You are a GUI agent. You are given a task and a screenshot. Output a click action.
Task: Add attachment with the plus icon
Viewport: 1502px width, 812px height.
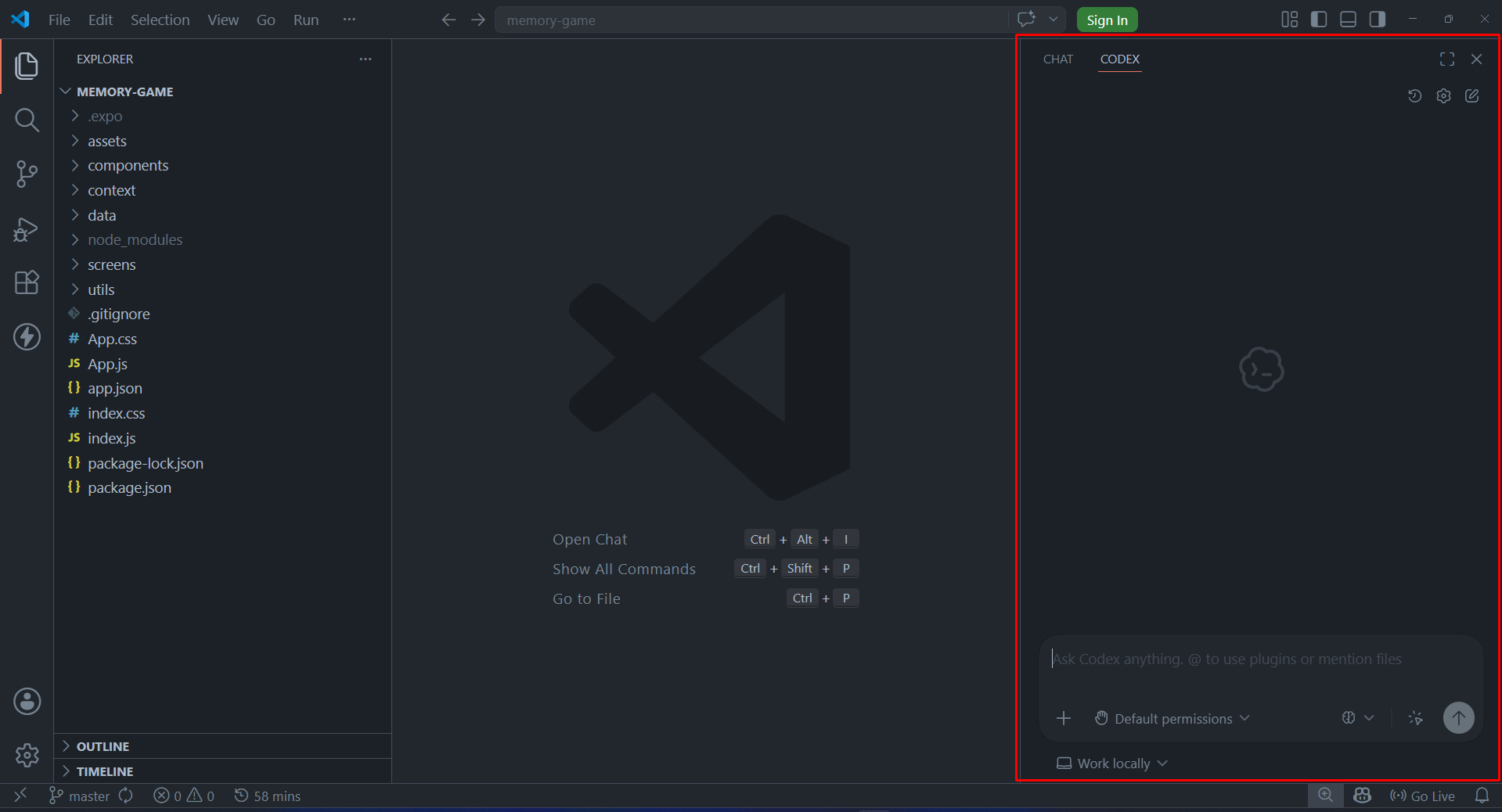[1063, 718]
